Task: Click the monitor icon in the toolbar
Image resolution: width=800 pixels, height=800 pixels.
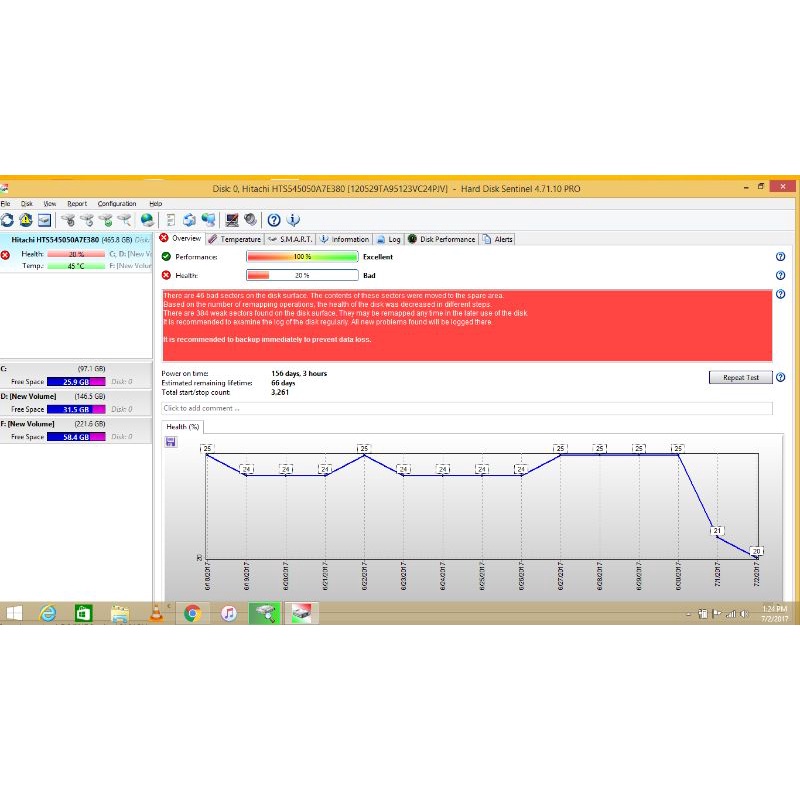Action: pos(231,220)
